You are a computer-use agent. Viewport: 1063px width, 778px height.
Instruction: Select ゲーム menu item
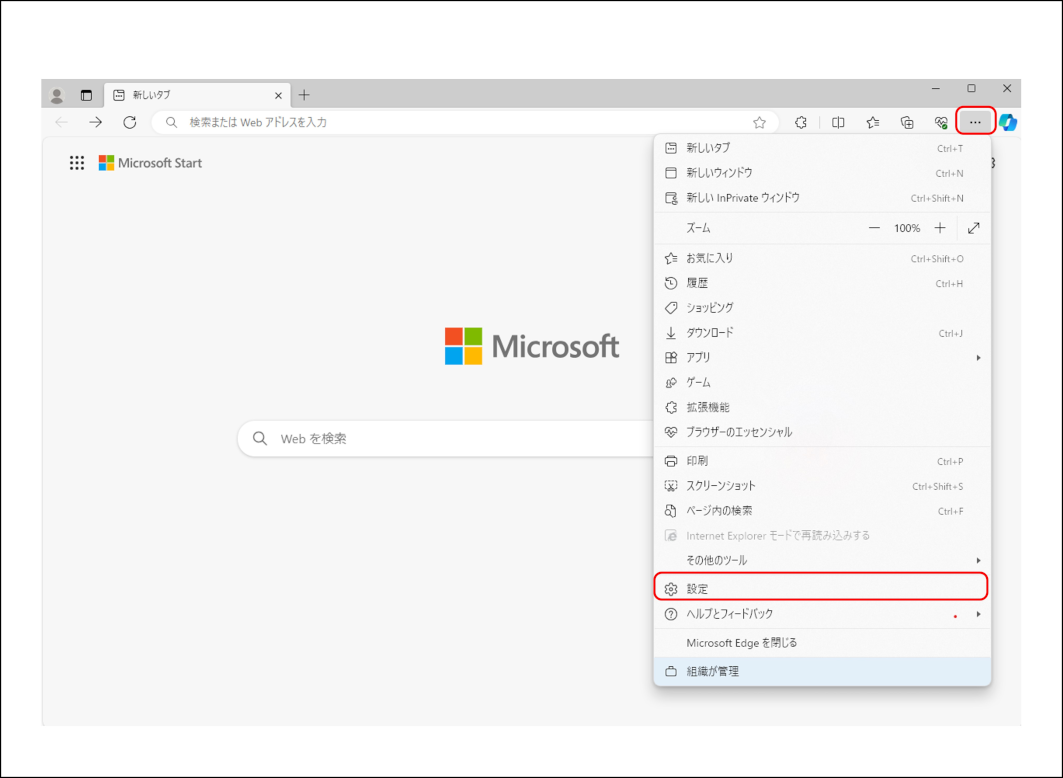pos(822,383)
